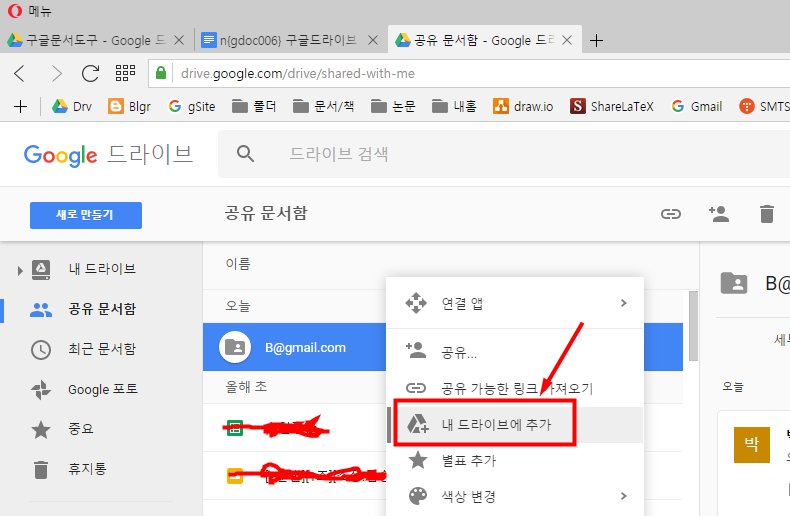The height and width of the screenshot is (516, 790).
Task: Click the file list vertical scrollbar
Action: coord(693,326)
